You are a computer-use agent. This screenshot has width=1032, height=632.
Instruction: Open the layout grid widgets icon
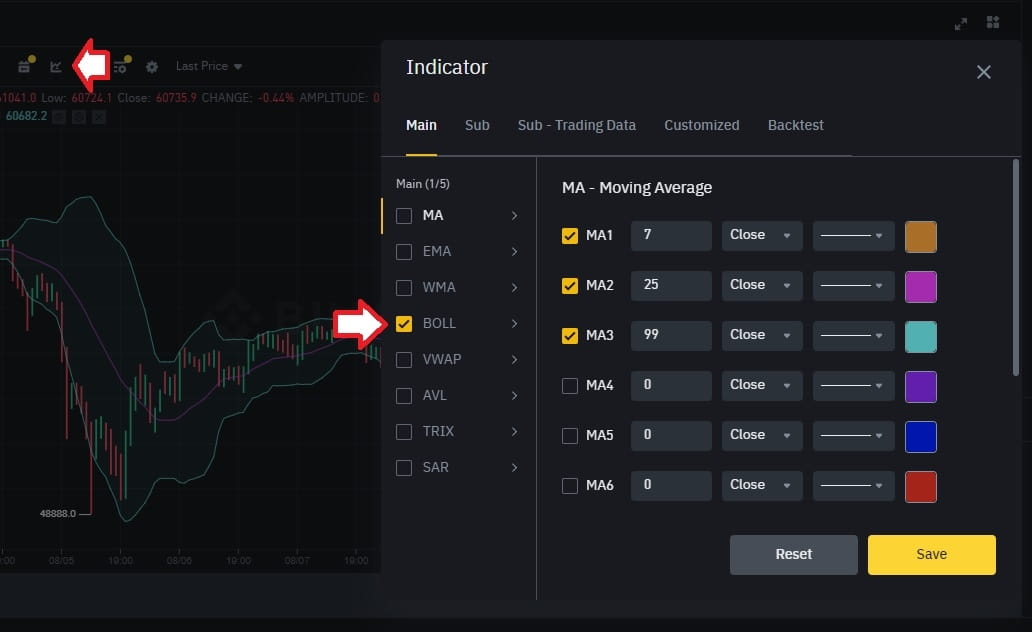point(993,23)
